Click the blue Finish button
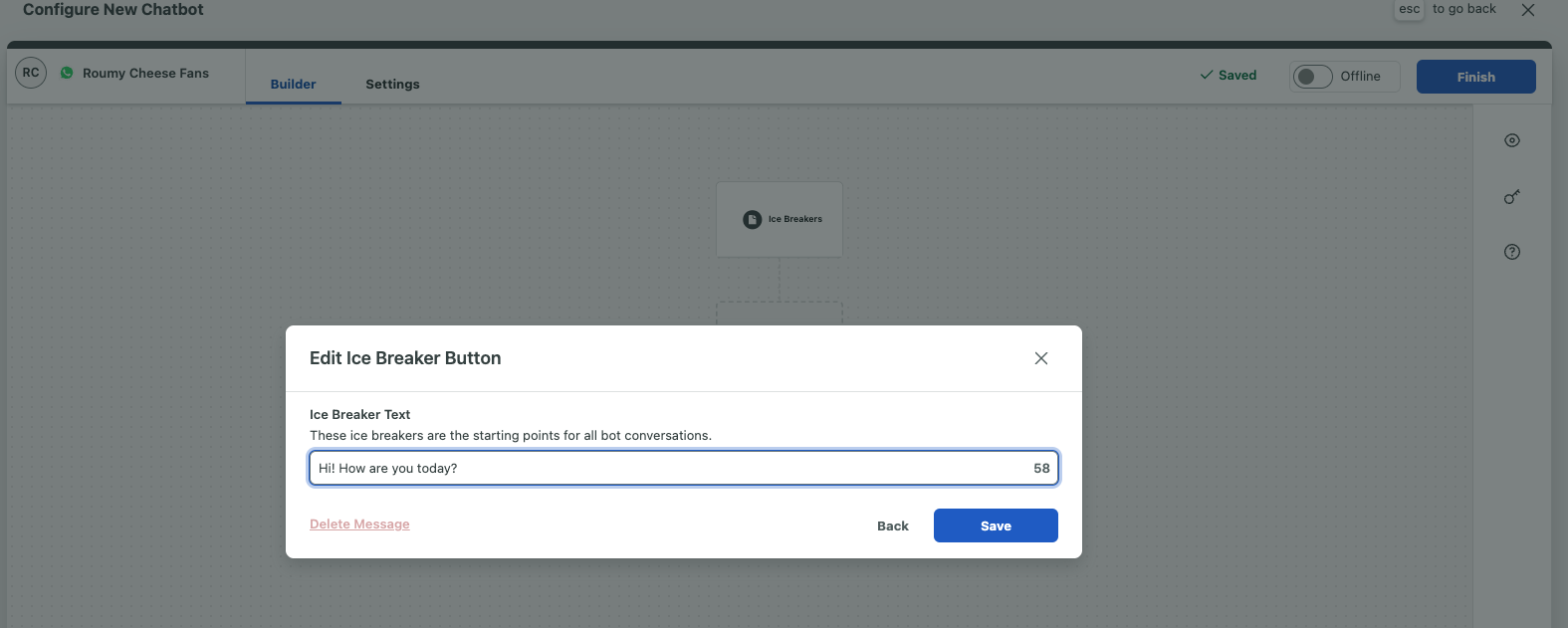The width and height of the screenshot is (1568, 628). 1475,77
